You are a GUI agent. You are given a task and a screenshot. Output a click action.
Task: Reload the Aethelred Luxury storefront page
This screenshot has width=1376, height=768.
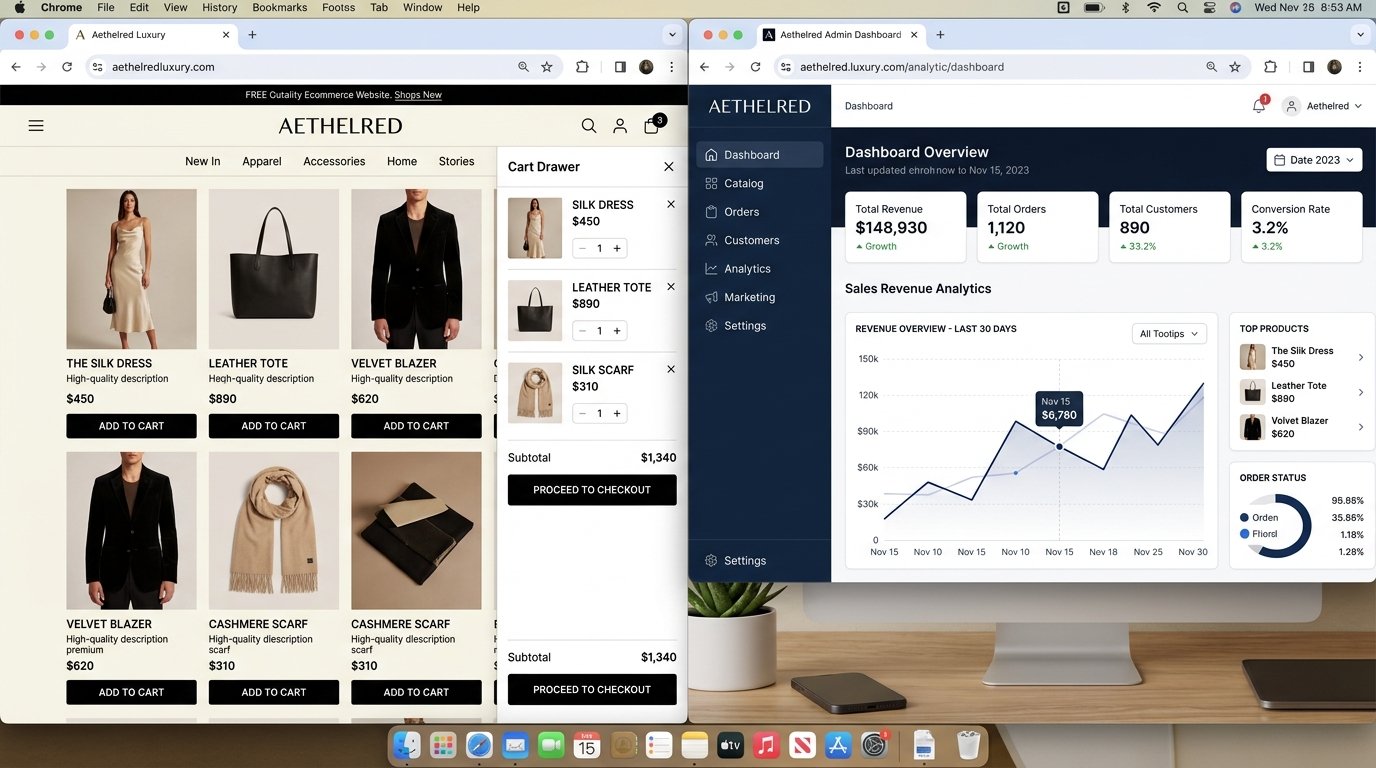(67, 67)
